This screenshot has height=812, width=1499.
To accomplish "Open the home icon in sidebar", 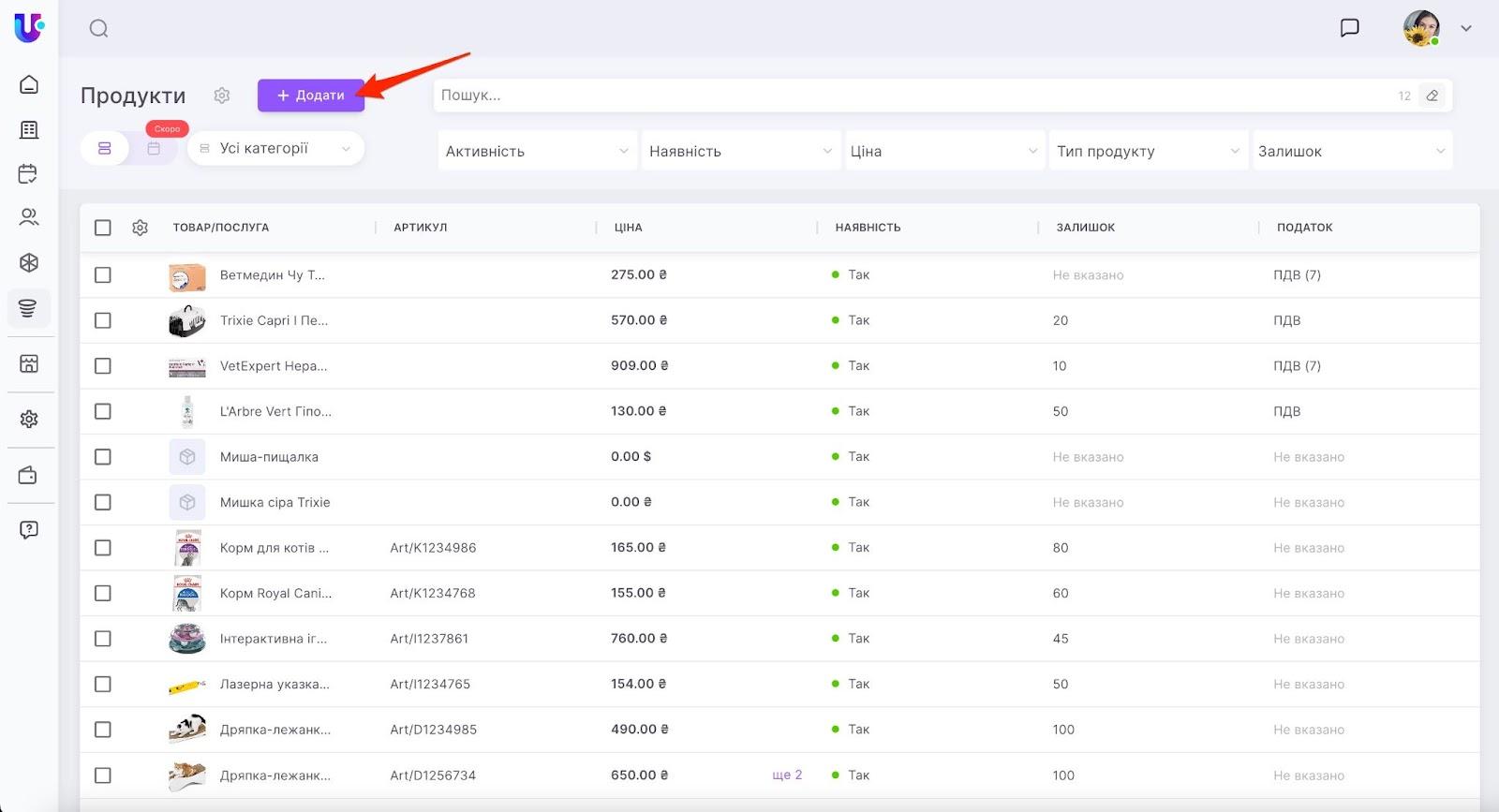I will tap(29, 84).
